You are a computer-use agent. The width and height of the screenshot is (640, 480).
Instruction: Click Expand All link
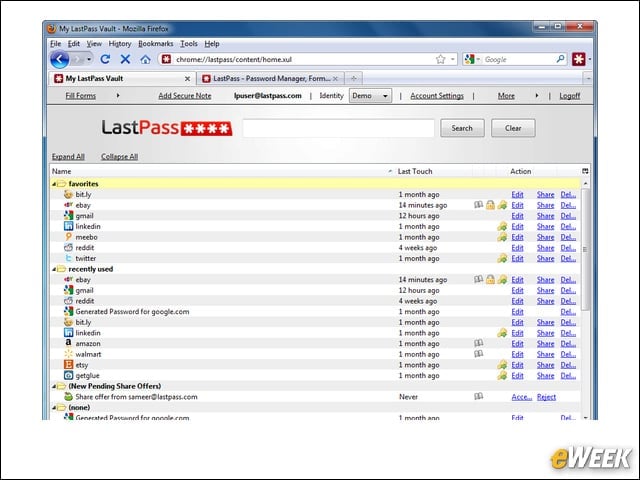[x=68, y=157]
